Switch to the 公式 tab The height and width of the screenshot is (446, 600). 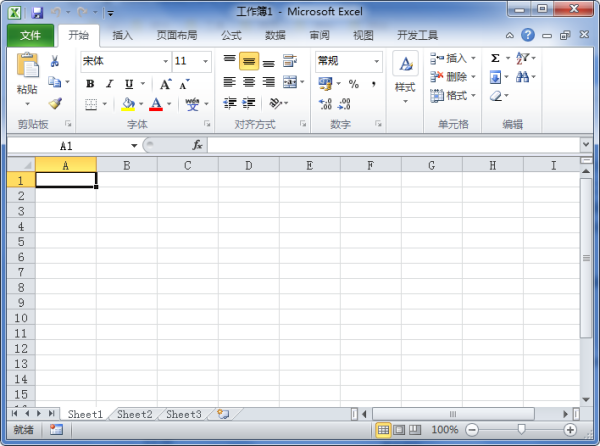click(x=231, y=35)
